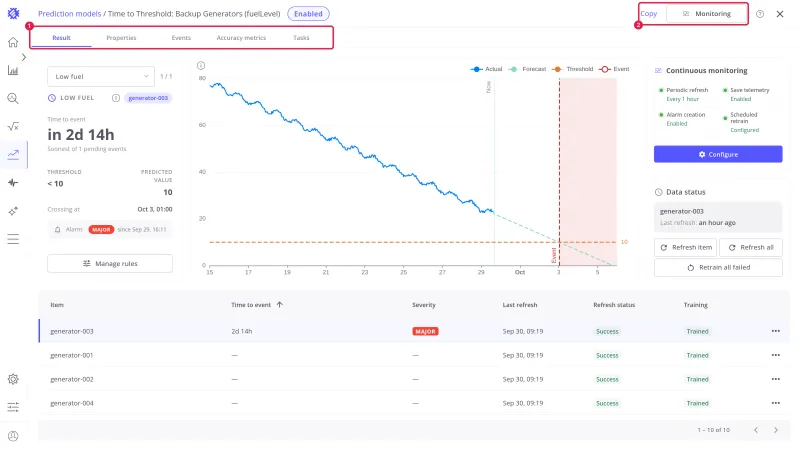This screenshot has height=450, width=800.
Task: Open row menu for generator-003
Action: tap(776, 331)
